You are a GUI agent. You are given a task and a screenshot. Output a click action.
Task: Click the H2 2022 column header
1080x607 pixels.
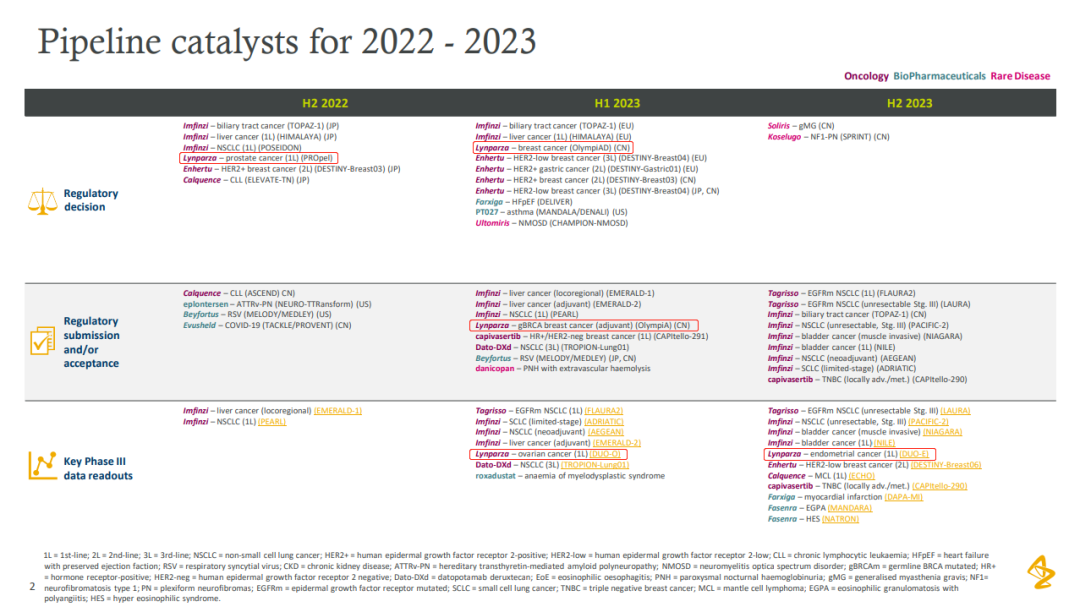325,103
